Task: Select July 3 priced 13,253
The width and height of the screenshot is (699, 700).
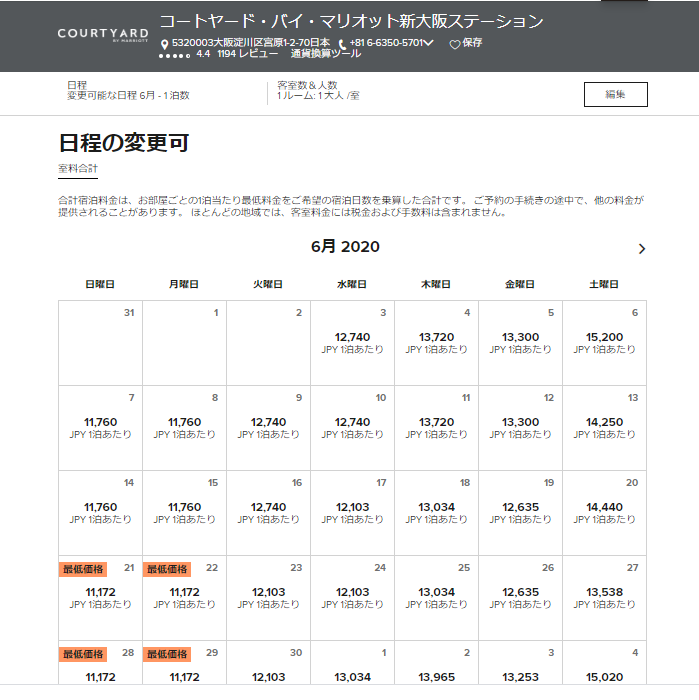Action: coord(520,662)
